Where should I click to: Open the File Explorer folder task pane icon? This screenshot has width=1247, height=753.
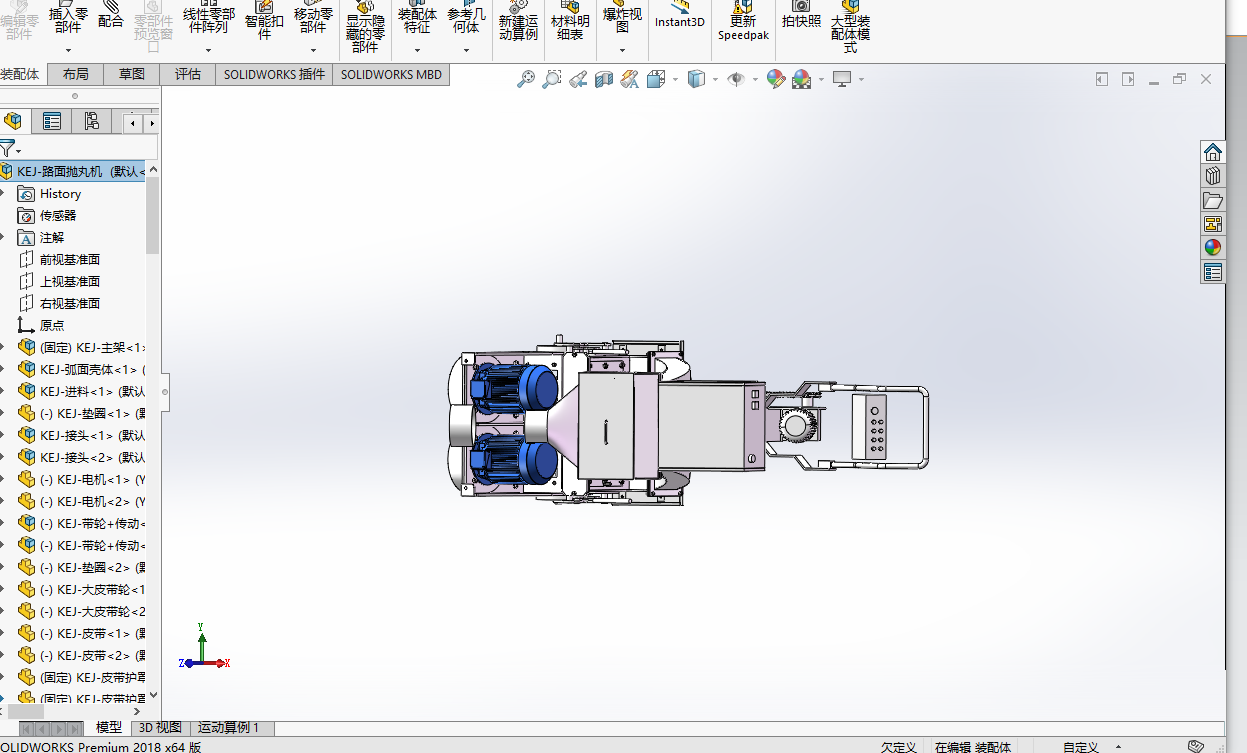tap(1213, 200)
